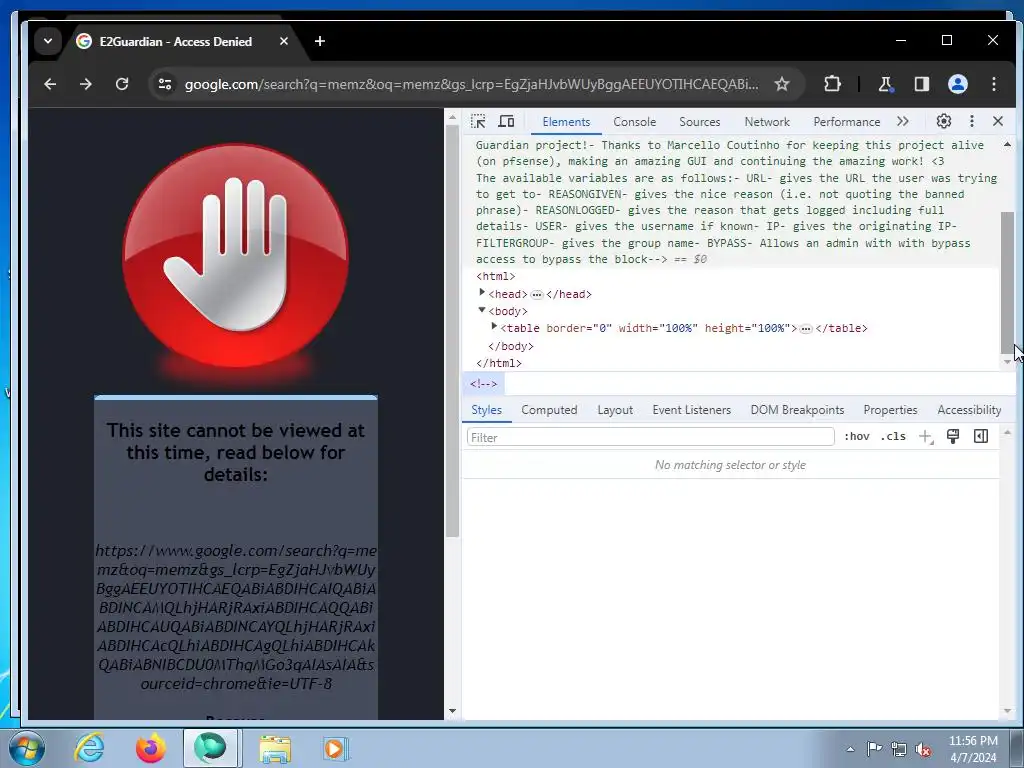Close the E2Guardian Access Denied tab

tap(283, 41)
